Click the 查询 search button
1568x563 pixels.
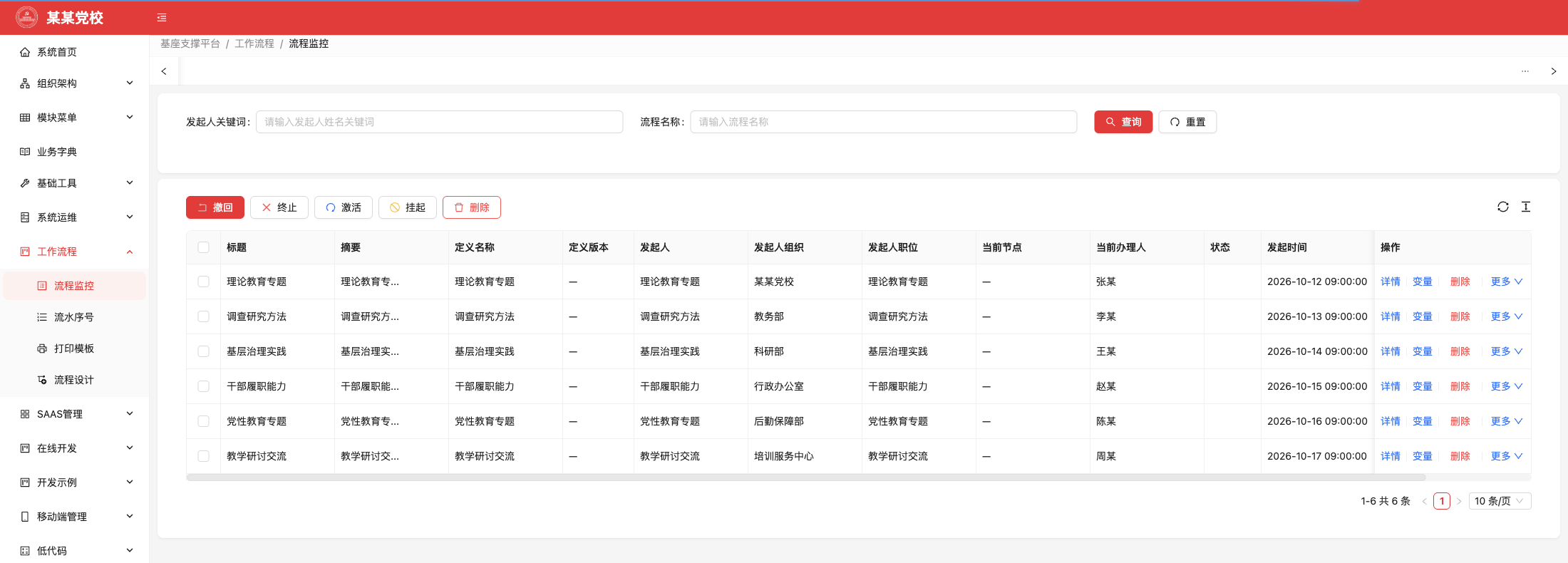point(1123,122)
